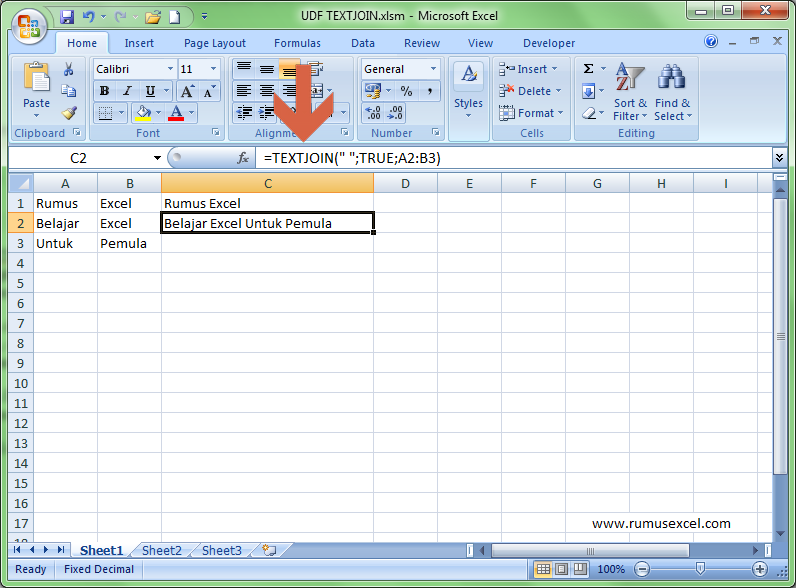Increase Decimal places

[373, 113]
